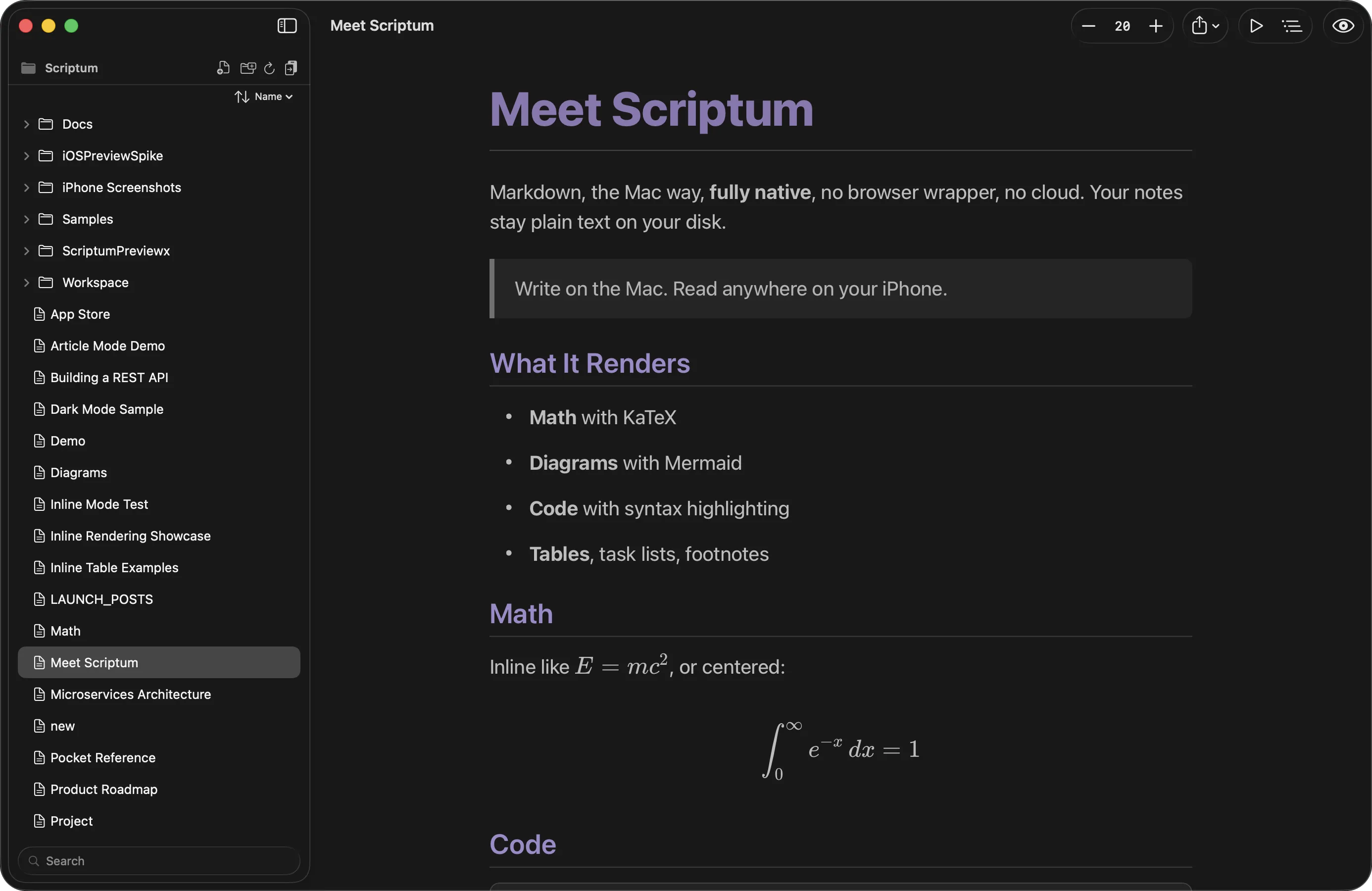This screenshot has width=1372, height=891.
Task: Toggle the sidebar panel visibility
Action: (x=287, y=25)
